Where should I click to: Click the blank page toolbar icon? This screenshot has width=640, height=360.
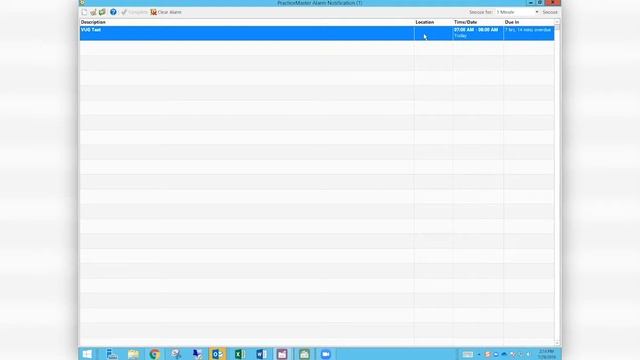coord(84,12)
